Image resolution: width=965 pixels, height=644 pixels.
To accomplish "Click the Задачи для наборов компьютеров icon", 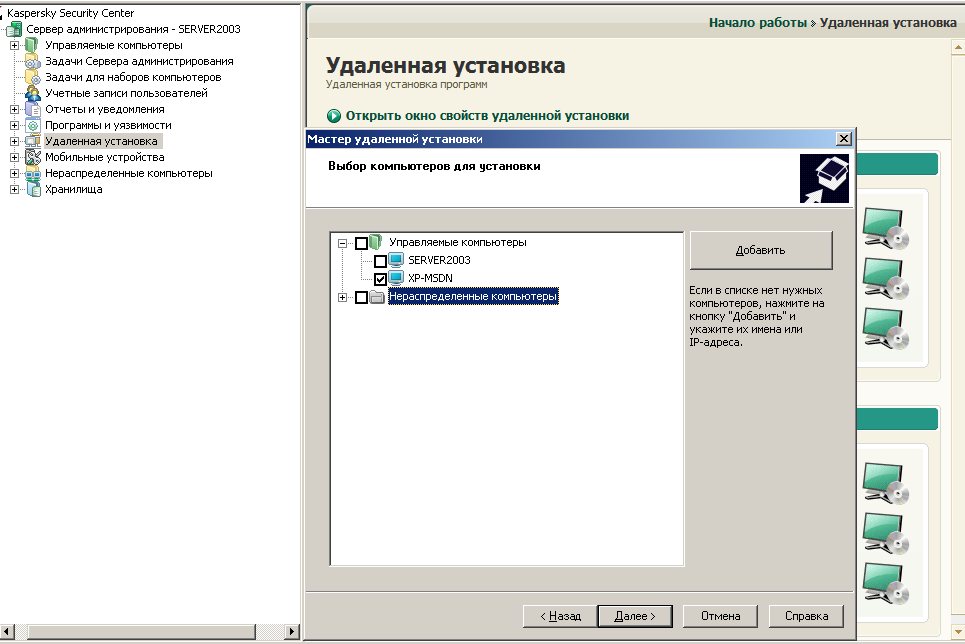I will tap(33, 77).
